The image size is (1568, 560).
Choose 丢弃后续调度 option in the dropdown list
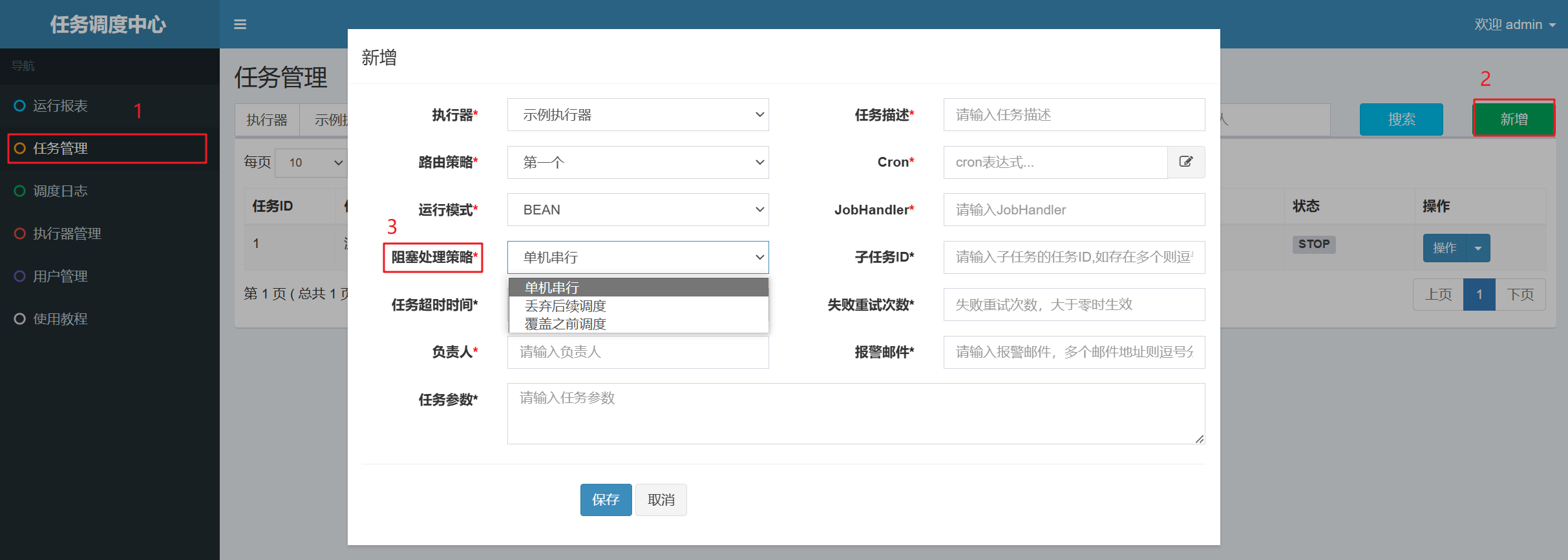tap(639, 306)
